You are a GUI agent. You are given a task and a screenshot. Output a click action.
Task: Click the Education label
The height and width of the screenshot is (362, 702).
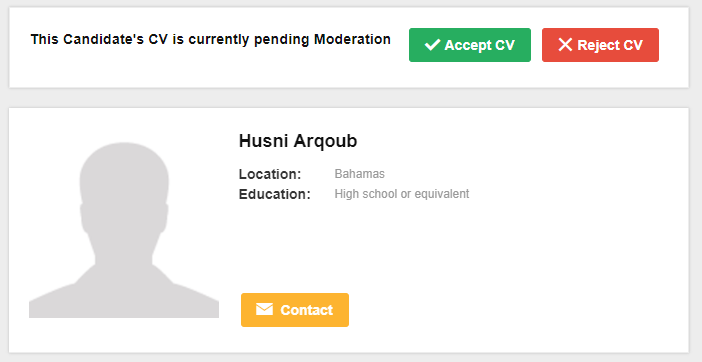[274, 195]
